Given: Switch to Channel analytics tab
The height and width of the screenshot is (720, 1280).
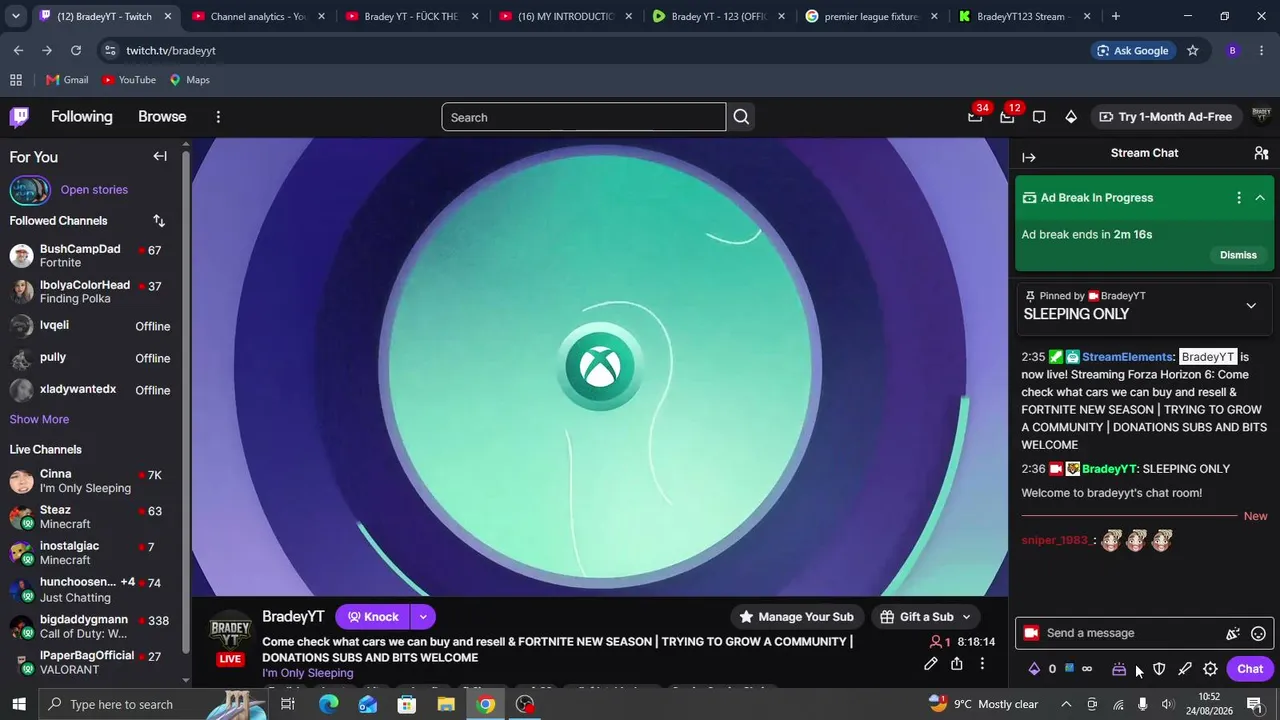Looking at the screenshot, I should tap(256, 16).
